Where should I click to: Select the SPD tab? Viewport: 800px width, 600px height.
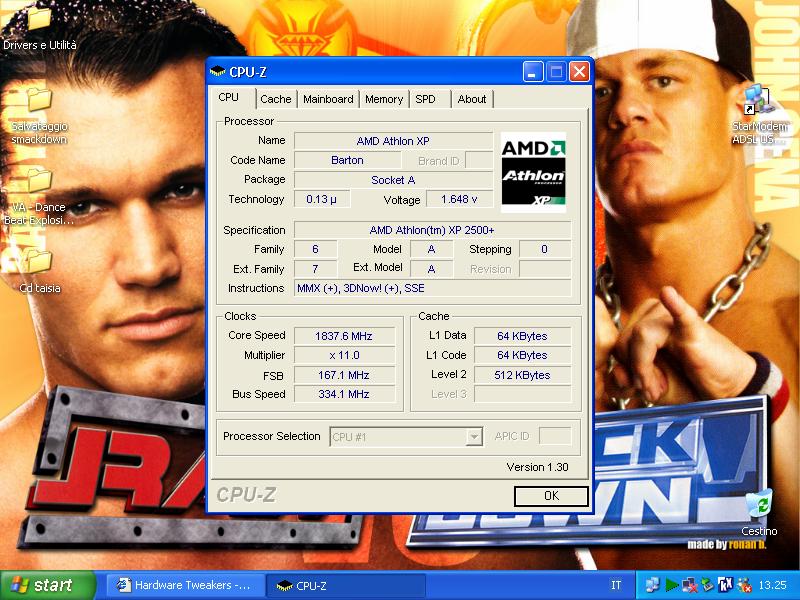(x=426, y=99)
